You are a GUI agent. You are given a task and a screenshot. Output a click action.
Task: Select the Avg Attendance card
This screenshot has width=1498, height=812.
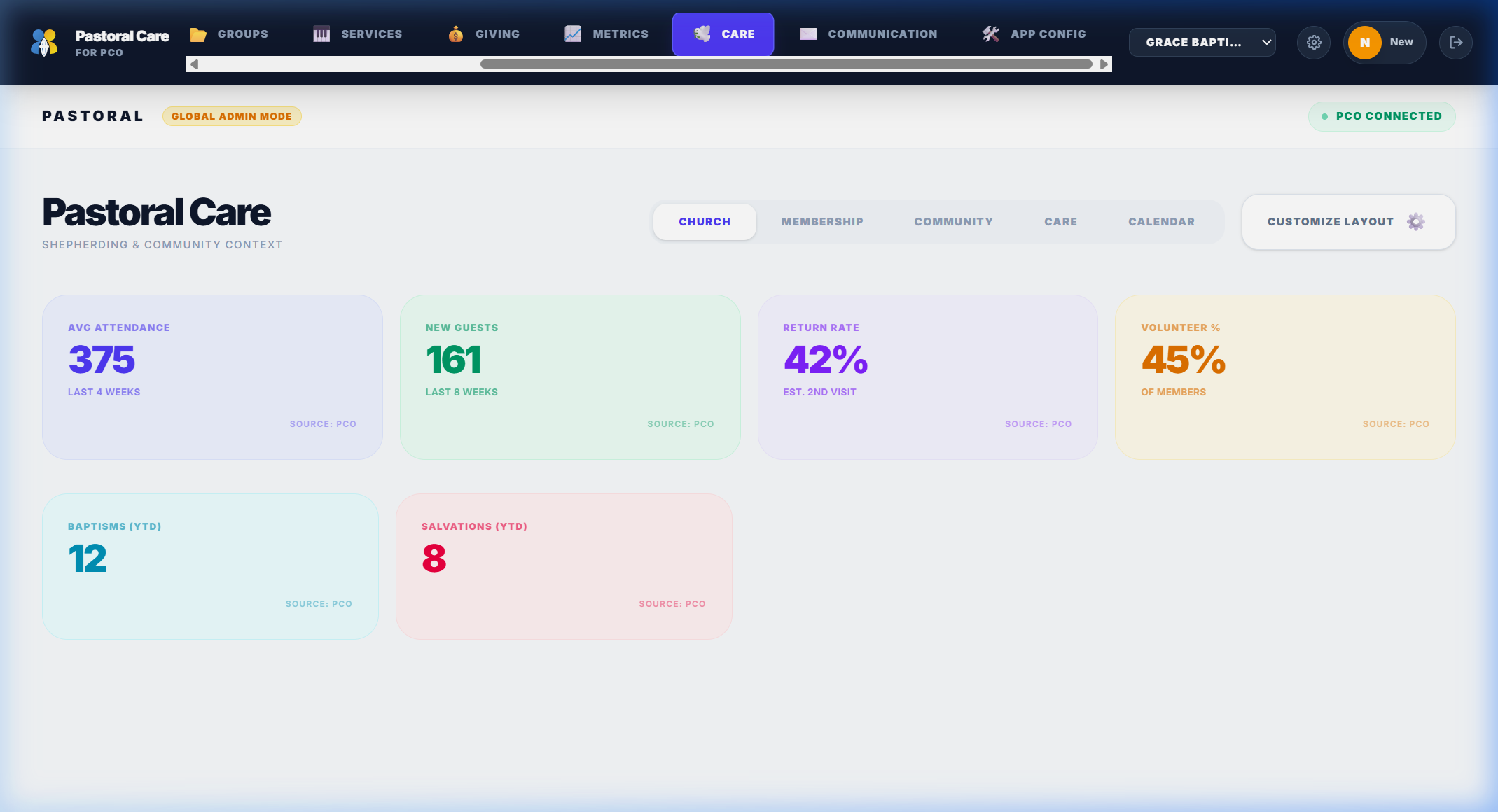coord(212,377)
